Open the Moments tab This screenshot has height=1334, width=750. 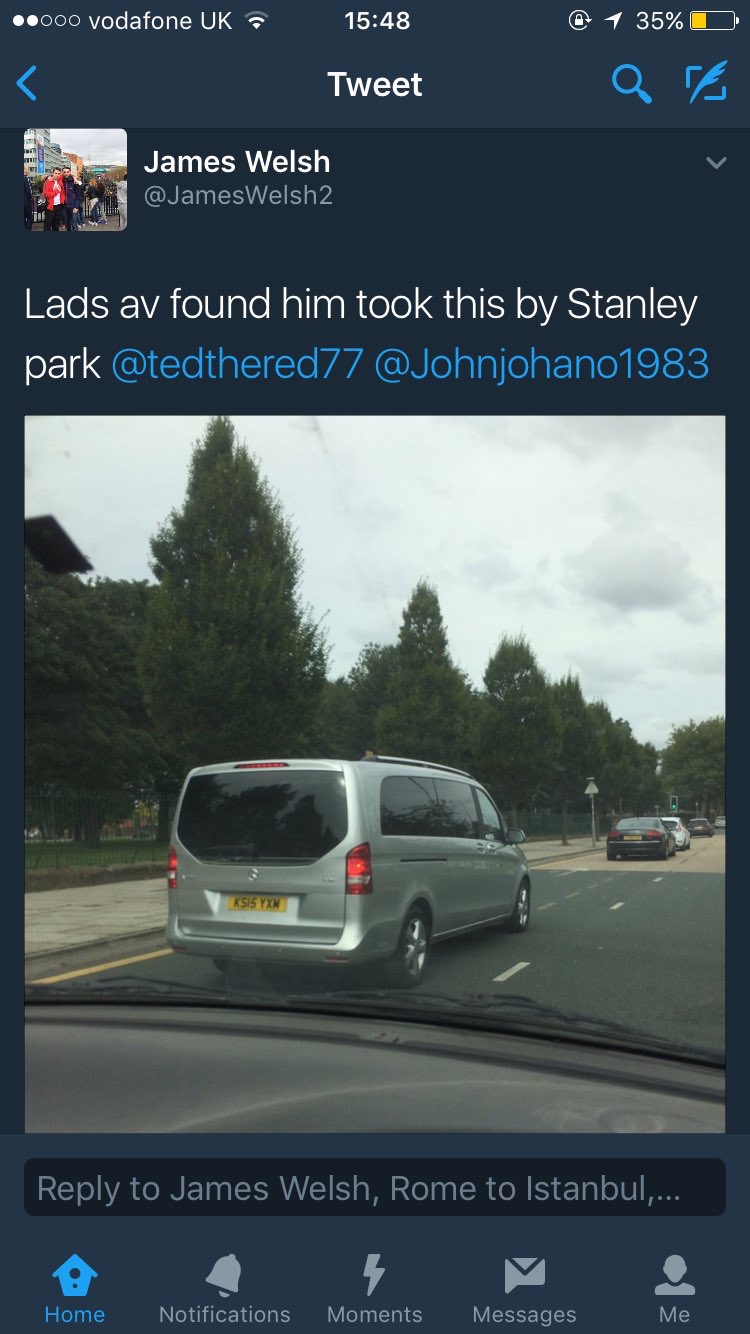(375, 1290)
